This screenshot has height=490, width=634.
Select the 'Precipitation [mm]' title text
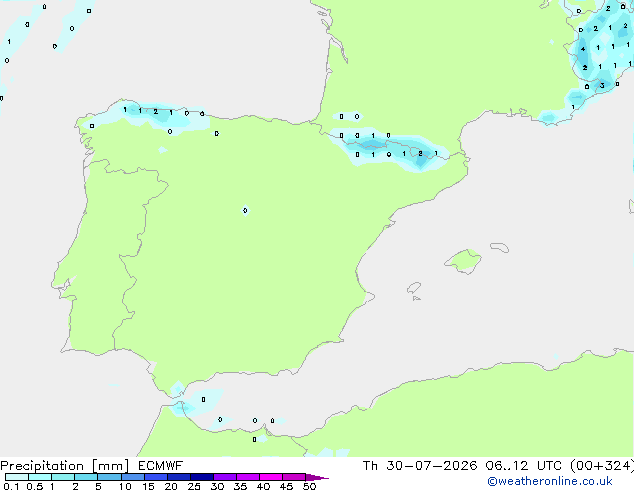[x=64, y=466]
